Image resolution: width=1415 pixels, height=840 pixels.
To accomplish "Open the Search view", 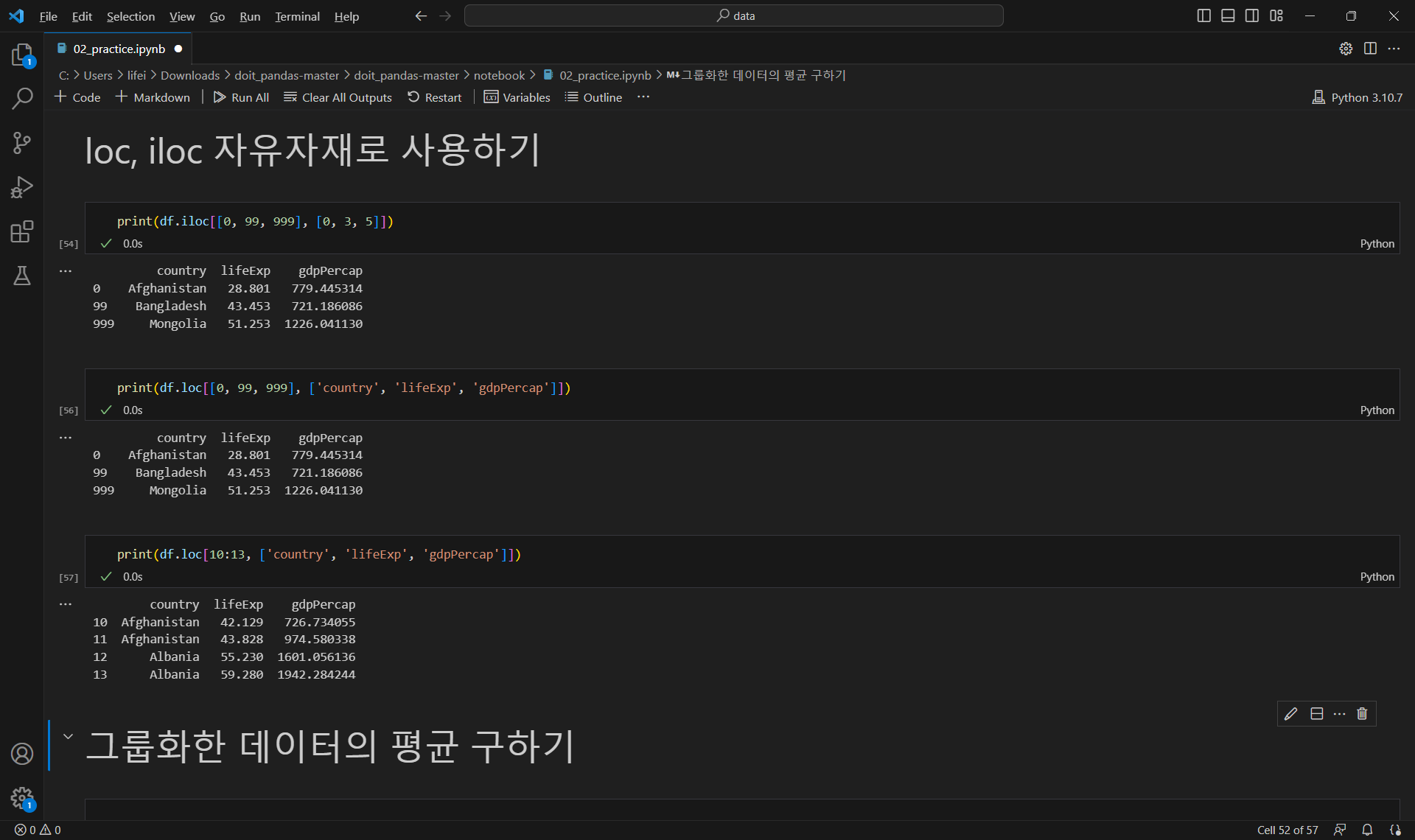I will (22, 98).
